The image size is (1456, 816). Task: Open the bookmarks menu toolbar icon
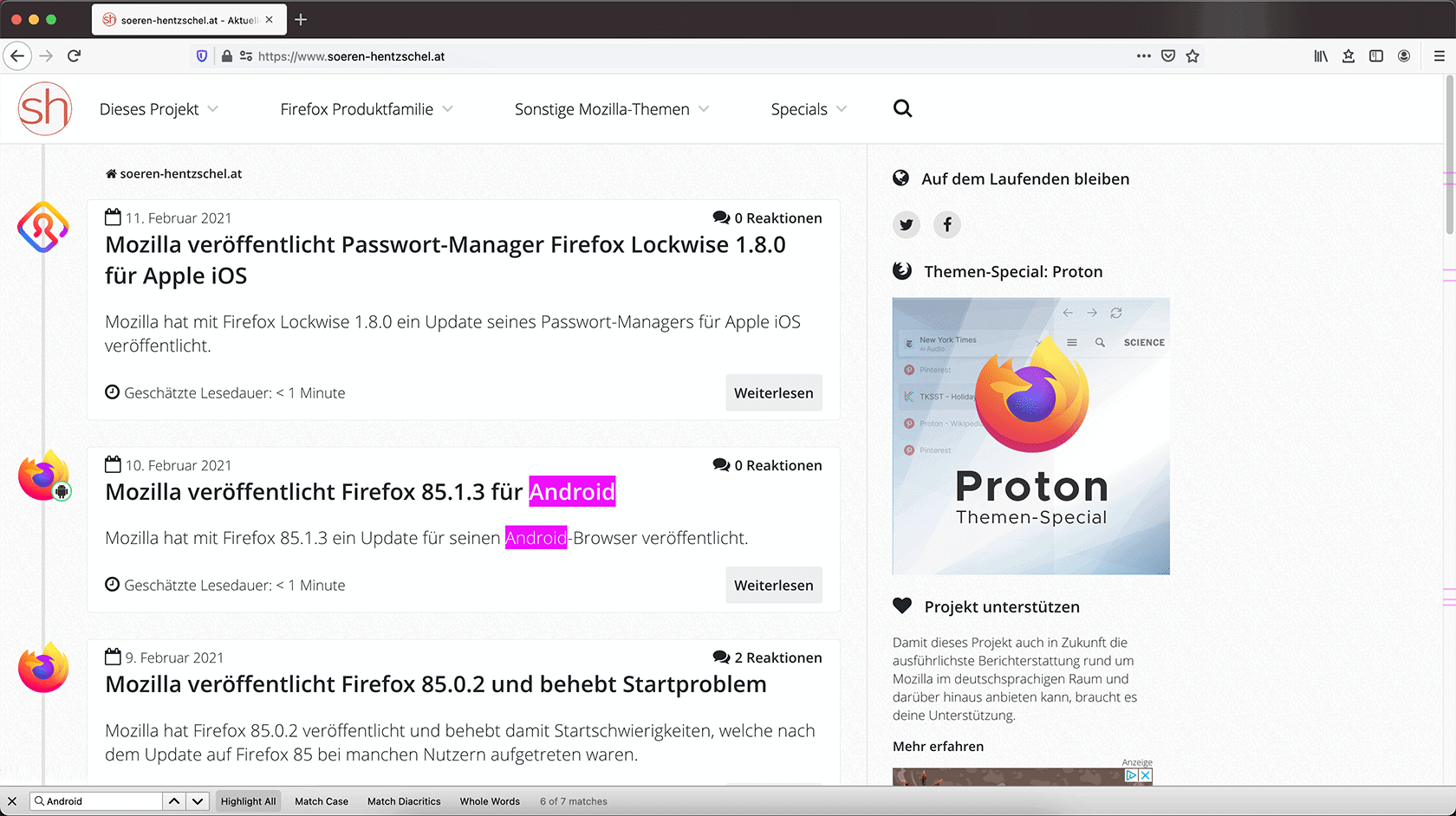pos(1349,56)
